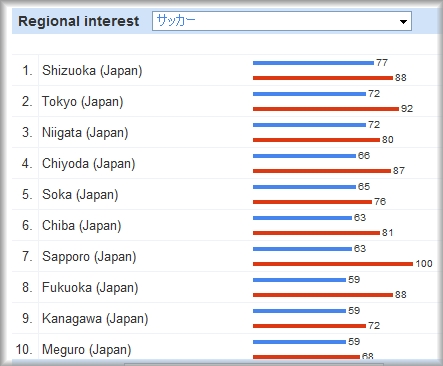This screenshot has height=366, width=443.
Task: Click Tokyo's red bar valued 92
Action: [x=326, y=109]
